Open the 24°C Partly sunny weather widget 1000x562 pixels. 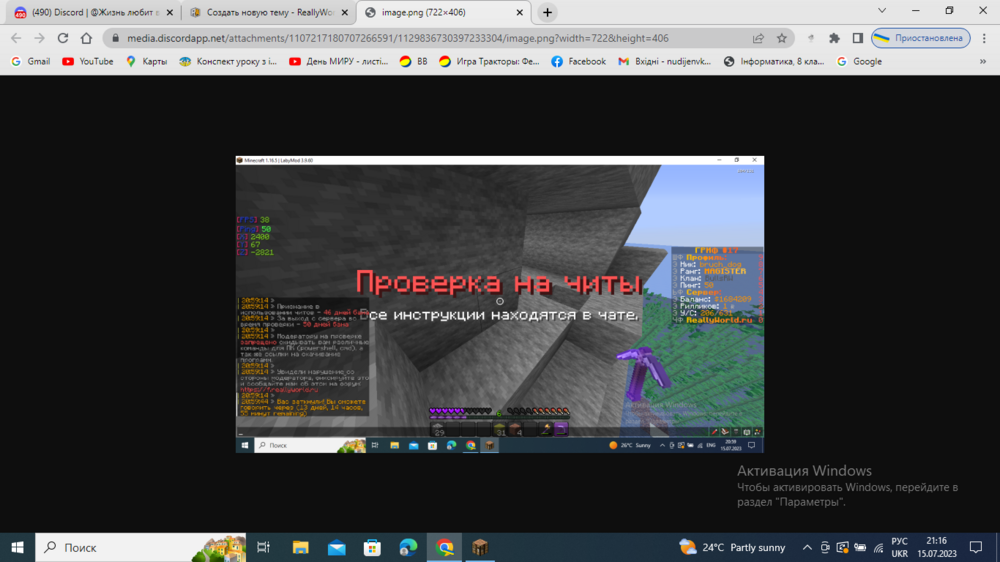(x=732, y=547)
